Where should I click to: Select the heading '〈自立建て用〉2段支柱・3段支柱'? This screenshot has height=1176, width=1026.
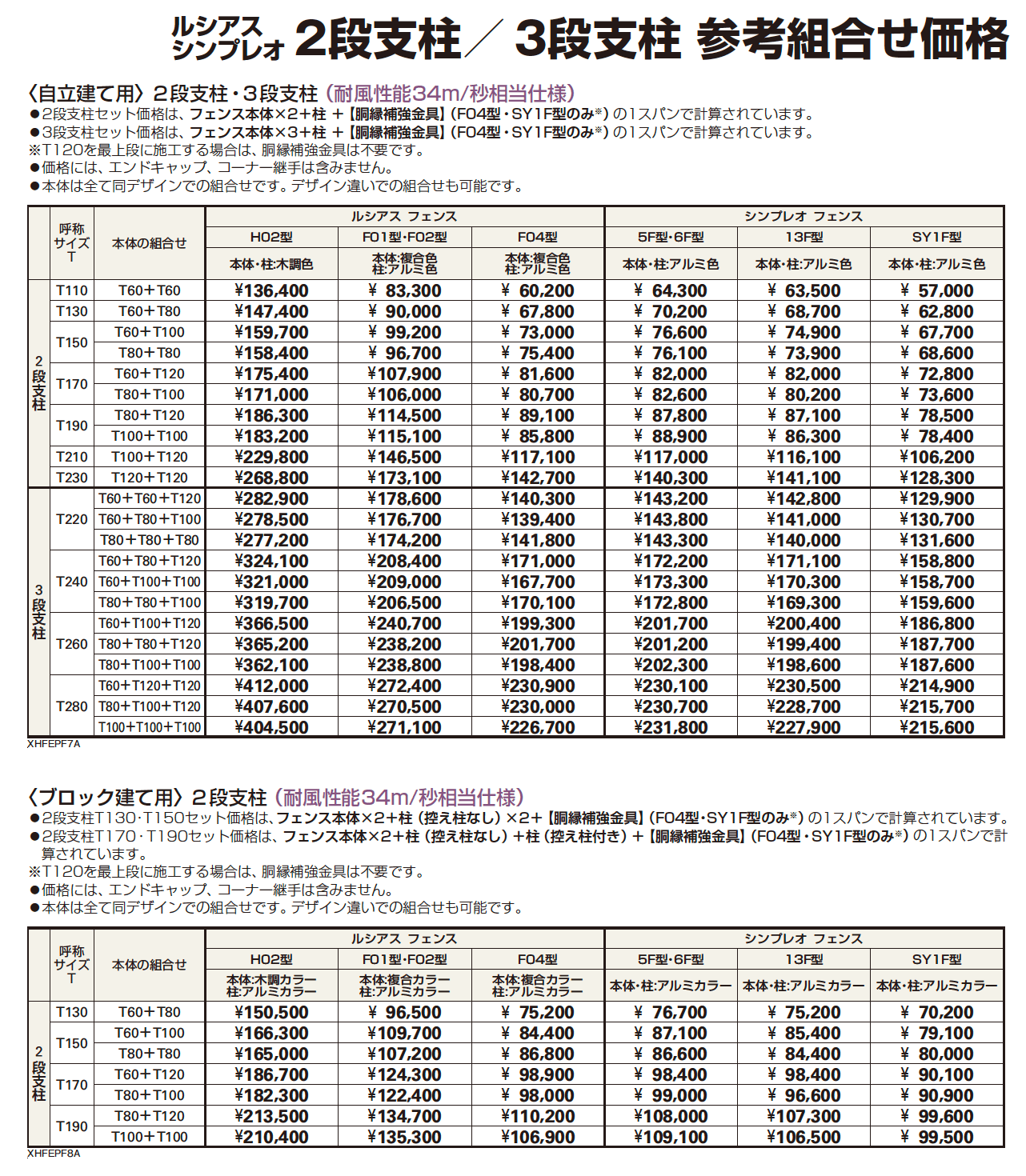(x=172, y=94)
